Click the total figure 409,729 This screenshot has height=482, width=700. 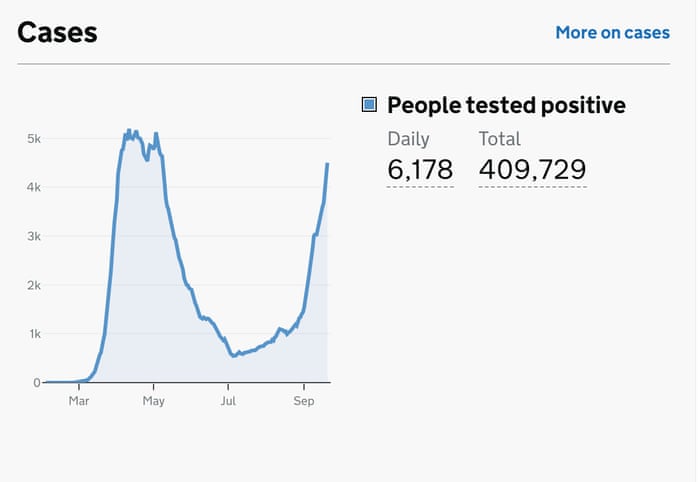pyautogui.click(x=532, y=170)
